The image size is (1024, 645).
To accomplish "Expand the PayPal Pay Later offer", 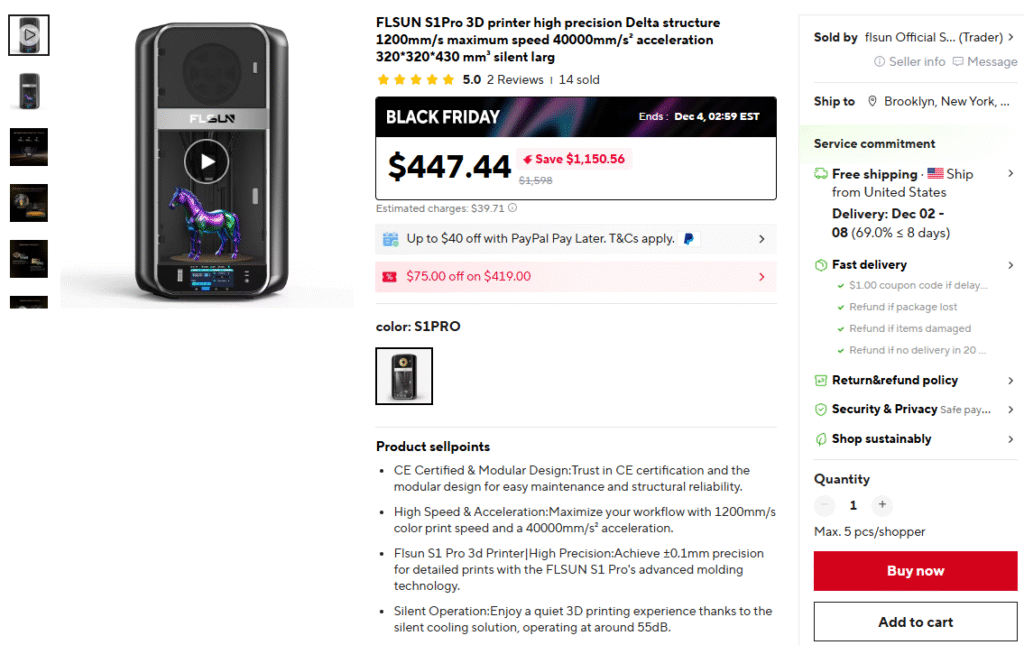I will (761, 239).
